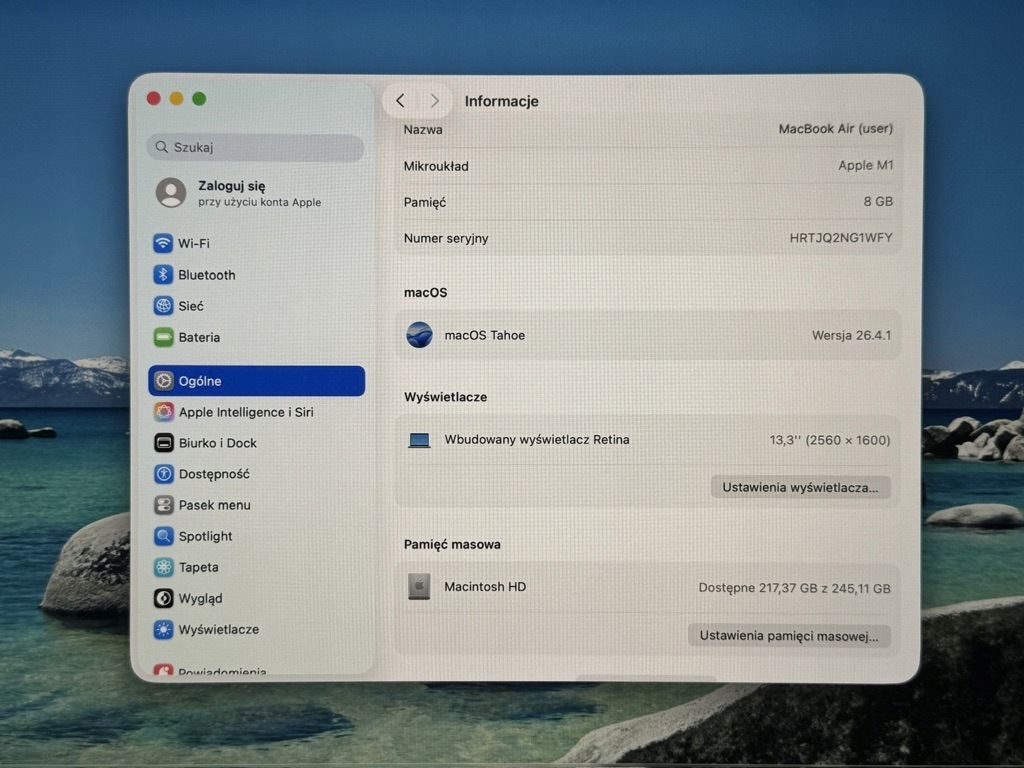
Task: Click the 8 GB memory value
Action: (x=878, y=201)
